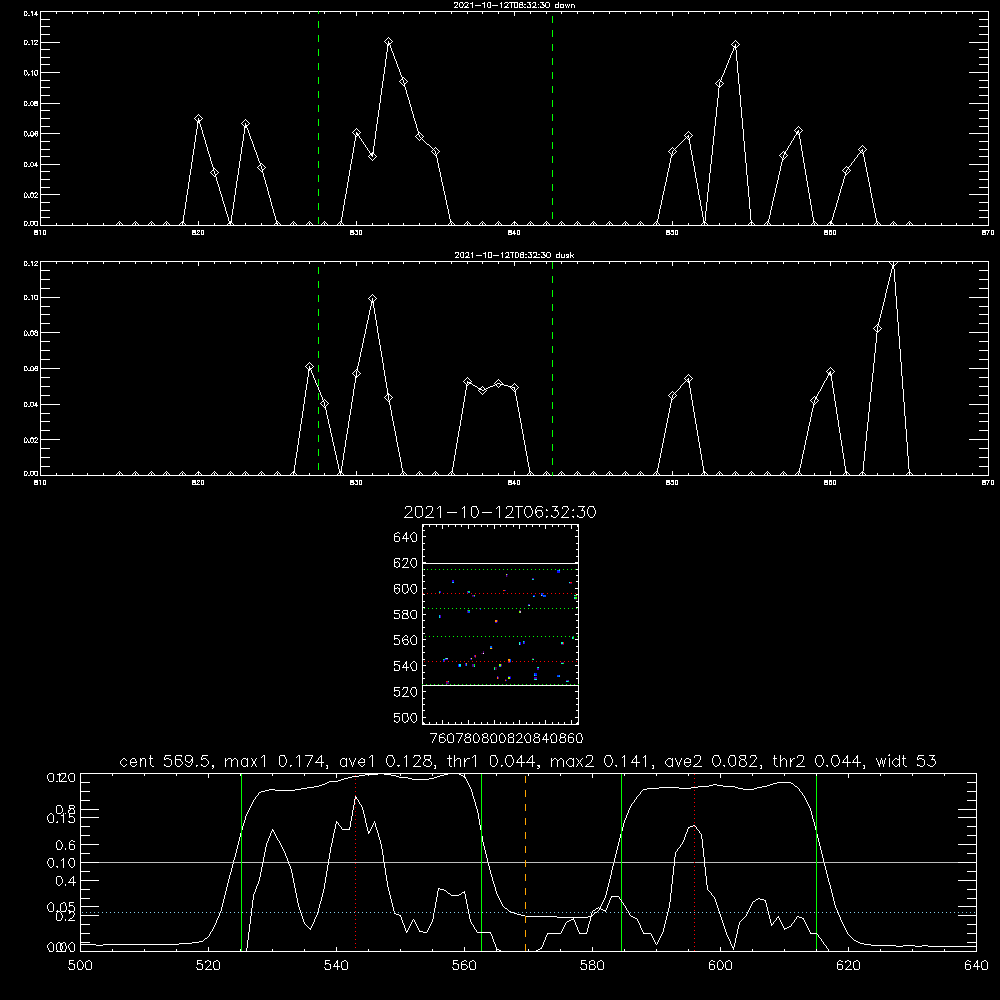Click the green vertical line near 525 in bottom plot
Viewport: 1000px width, 1000px height.
[x=241, y=862]
